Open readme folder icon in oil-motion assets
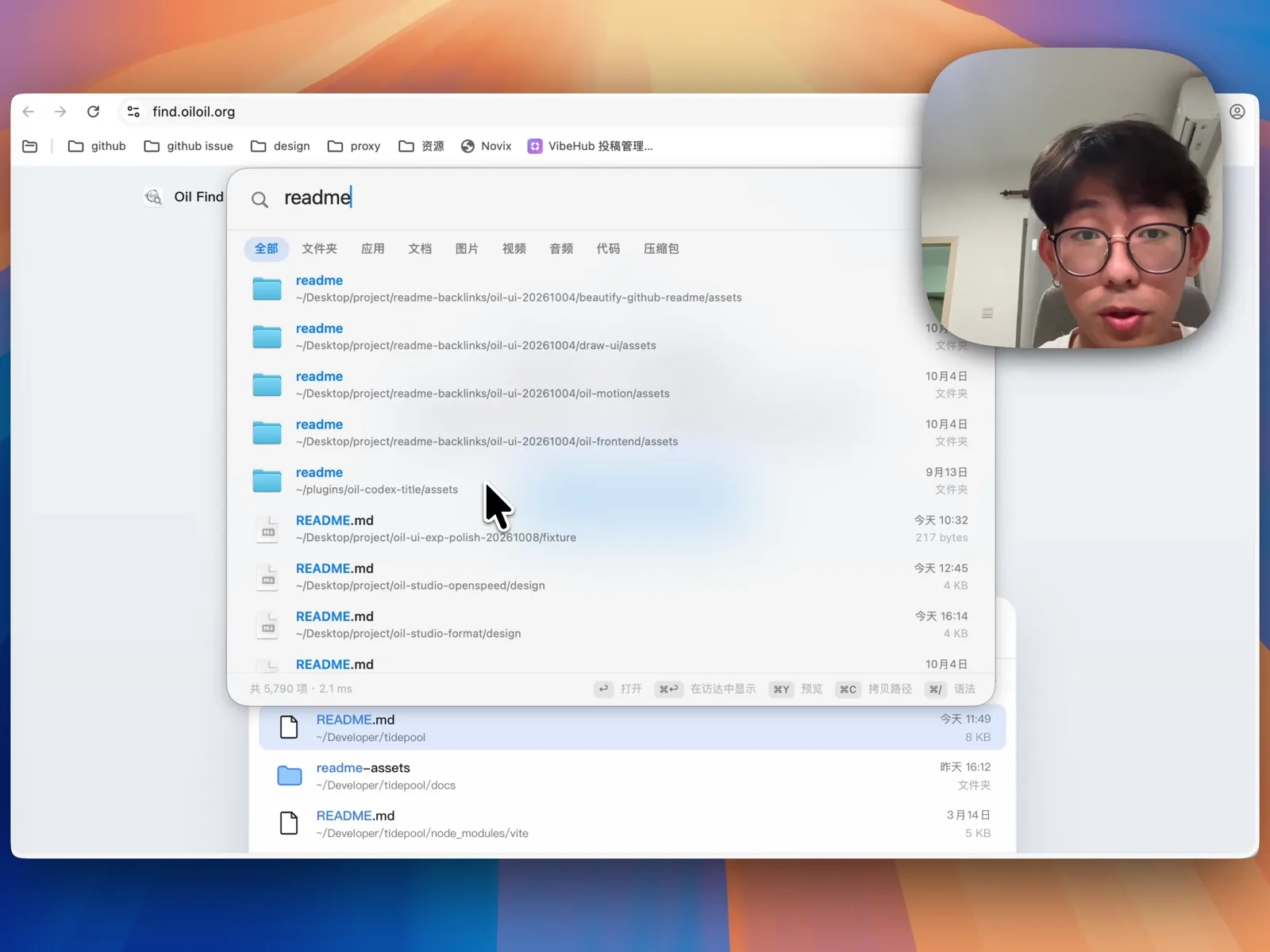Image resolution: width=1270 pixels, height=952 pixels. [x=267, y=385]
